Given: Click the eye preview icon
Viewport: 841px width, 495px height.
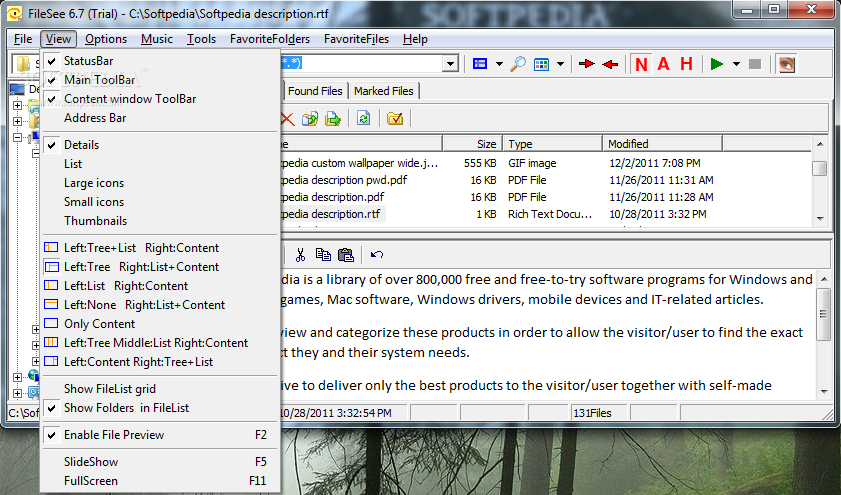Looking at the screenshot, I should (786, 64).
